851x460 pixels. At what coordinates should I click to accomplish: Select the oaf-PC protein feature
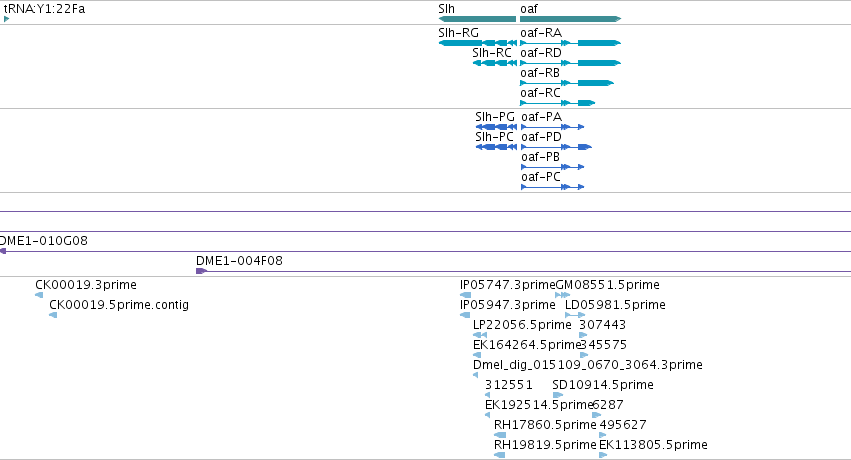pos(552,187)
